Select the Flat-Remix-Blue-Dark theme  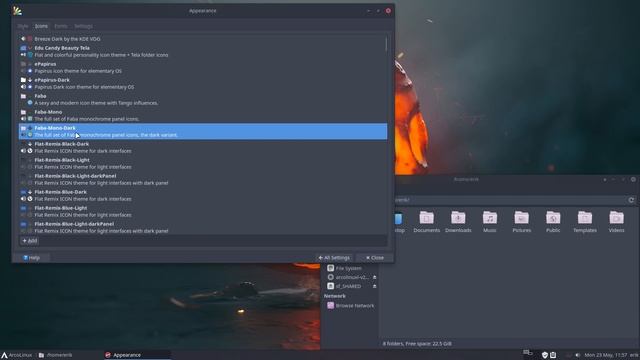(203, 195)
